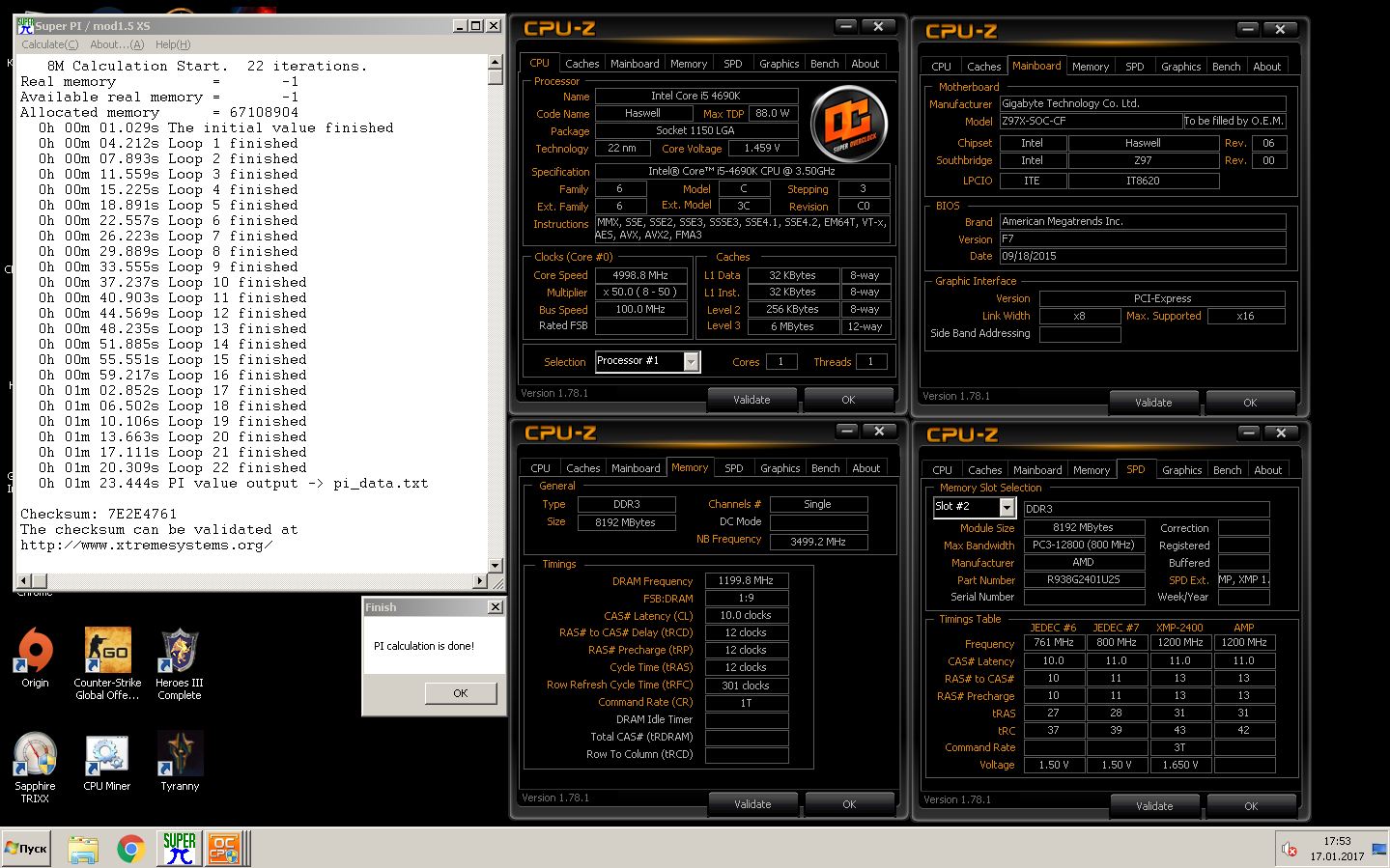Open the Start (Пуск) button
The height and width of the screenshot is (868, 1390).
[x=26, y=849]
